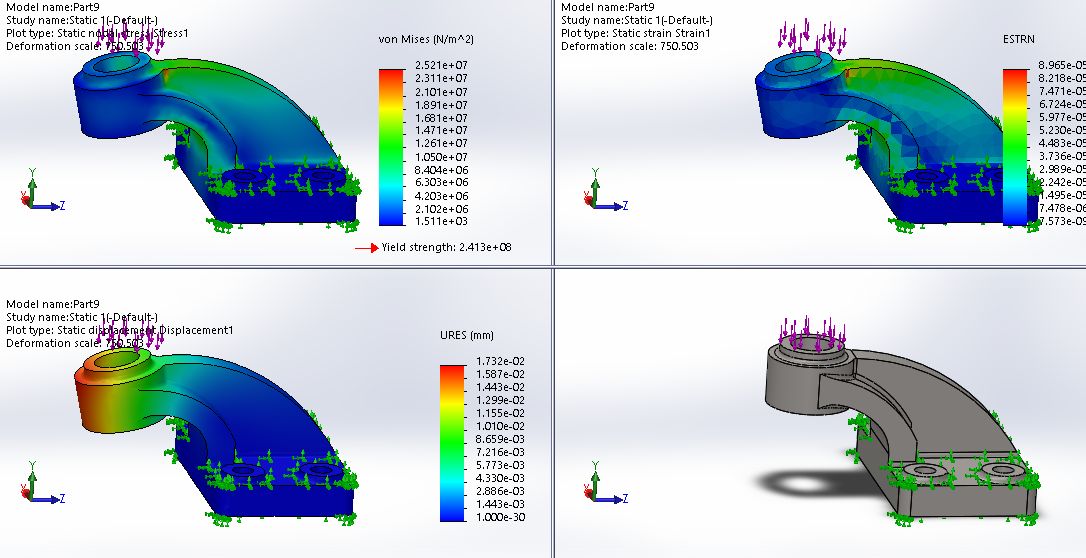Select the ESTRN legend title
This screenshot has width=1086, height=558.
(1018, 39)
